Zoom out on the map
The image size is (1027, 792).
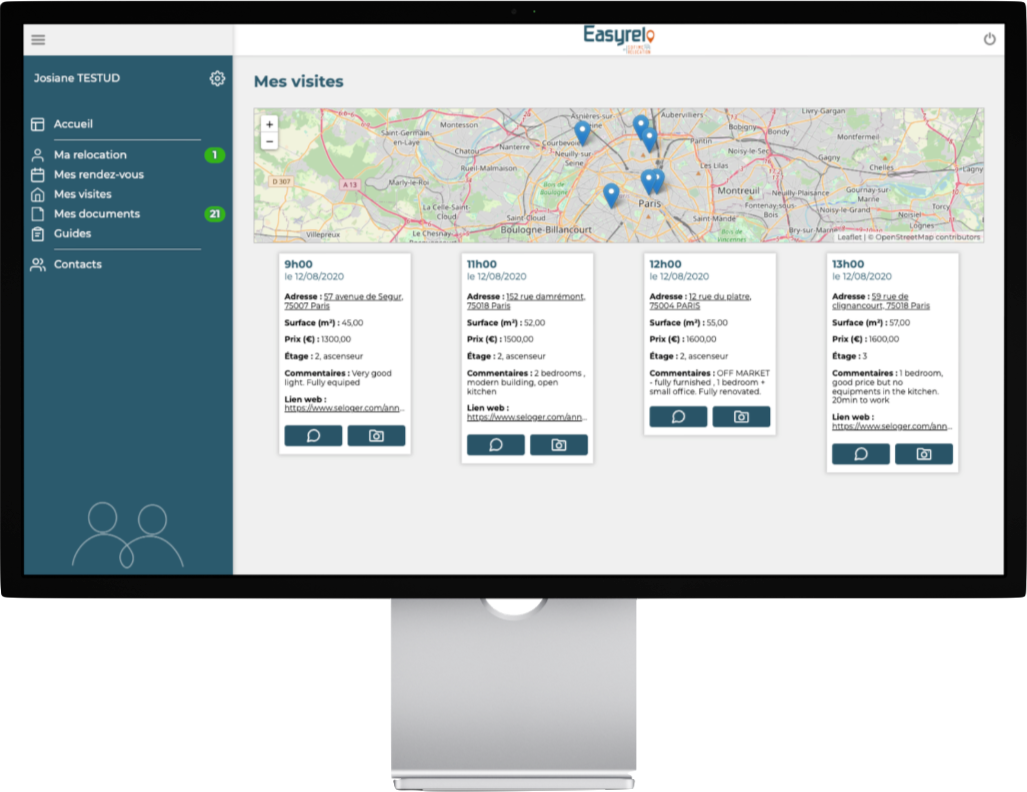269,141
